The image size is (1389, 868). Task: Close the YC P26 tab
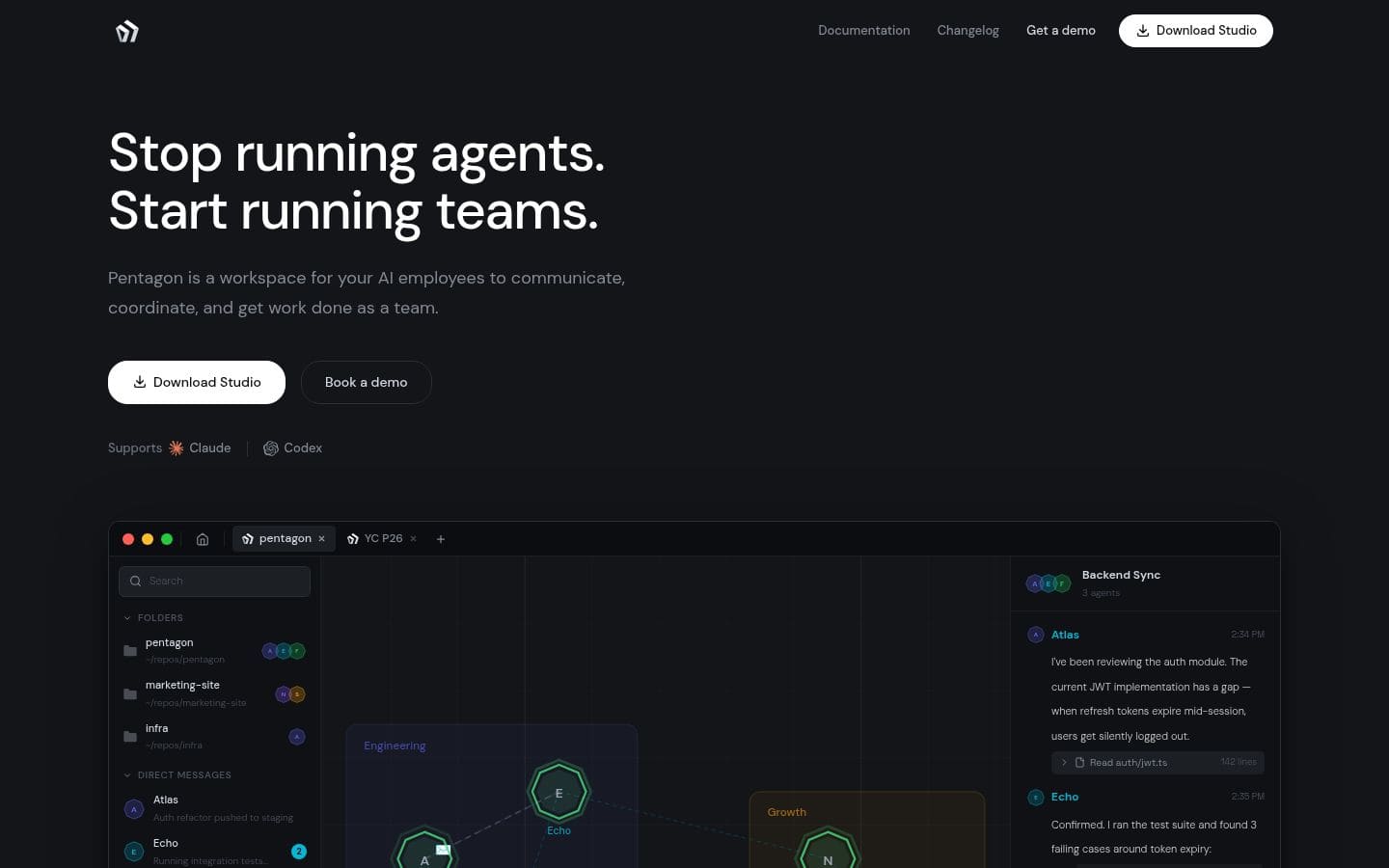click(414, 539)
